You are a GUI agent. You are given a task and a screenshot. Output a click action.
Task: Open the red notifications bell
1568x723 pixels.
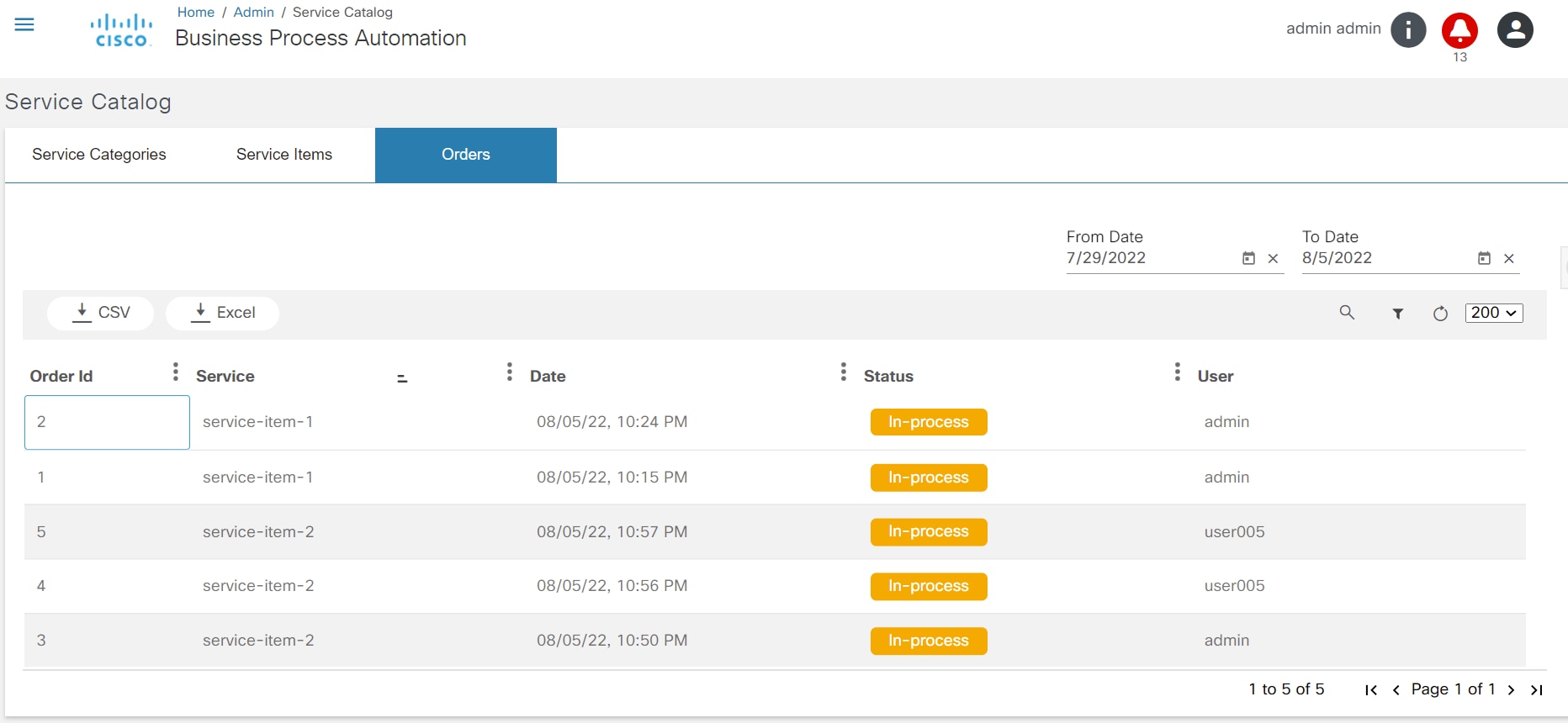pyautogui.click(x=1459, y=30)
